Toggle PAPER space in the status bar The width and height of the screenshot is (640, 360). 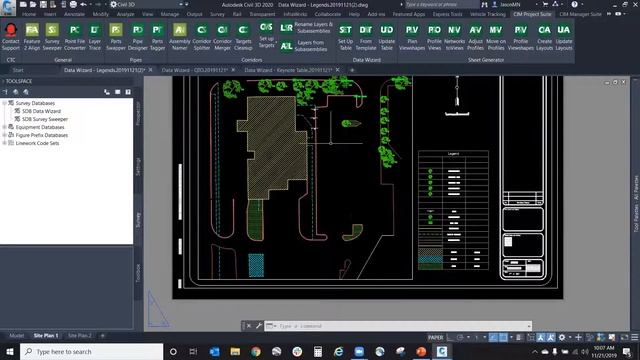point(436,337)
